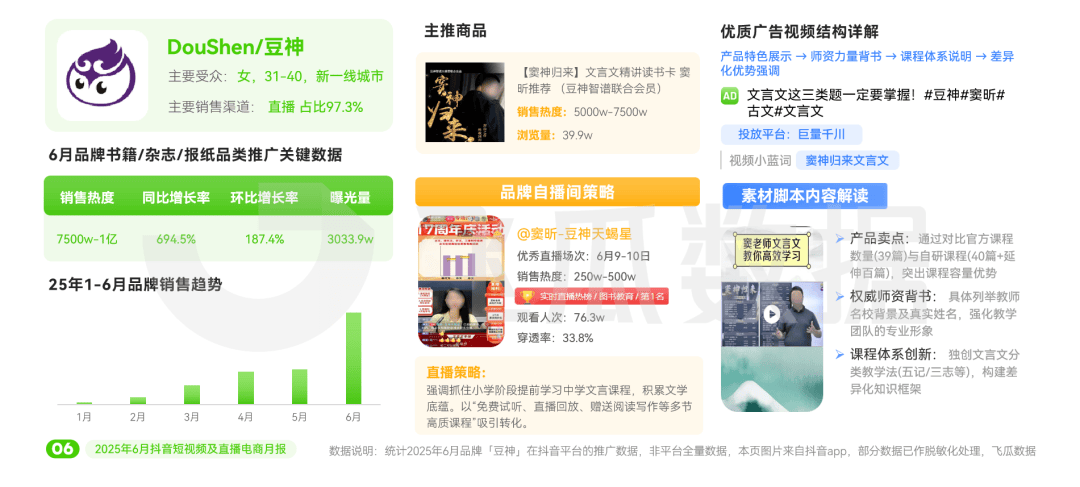The width and height of the screenshot is (1080, 487).
Task: Click the 窦神归来文言文 keyword tag
Action: coord(847,160)
